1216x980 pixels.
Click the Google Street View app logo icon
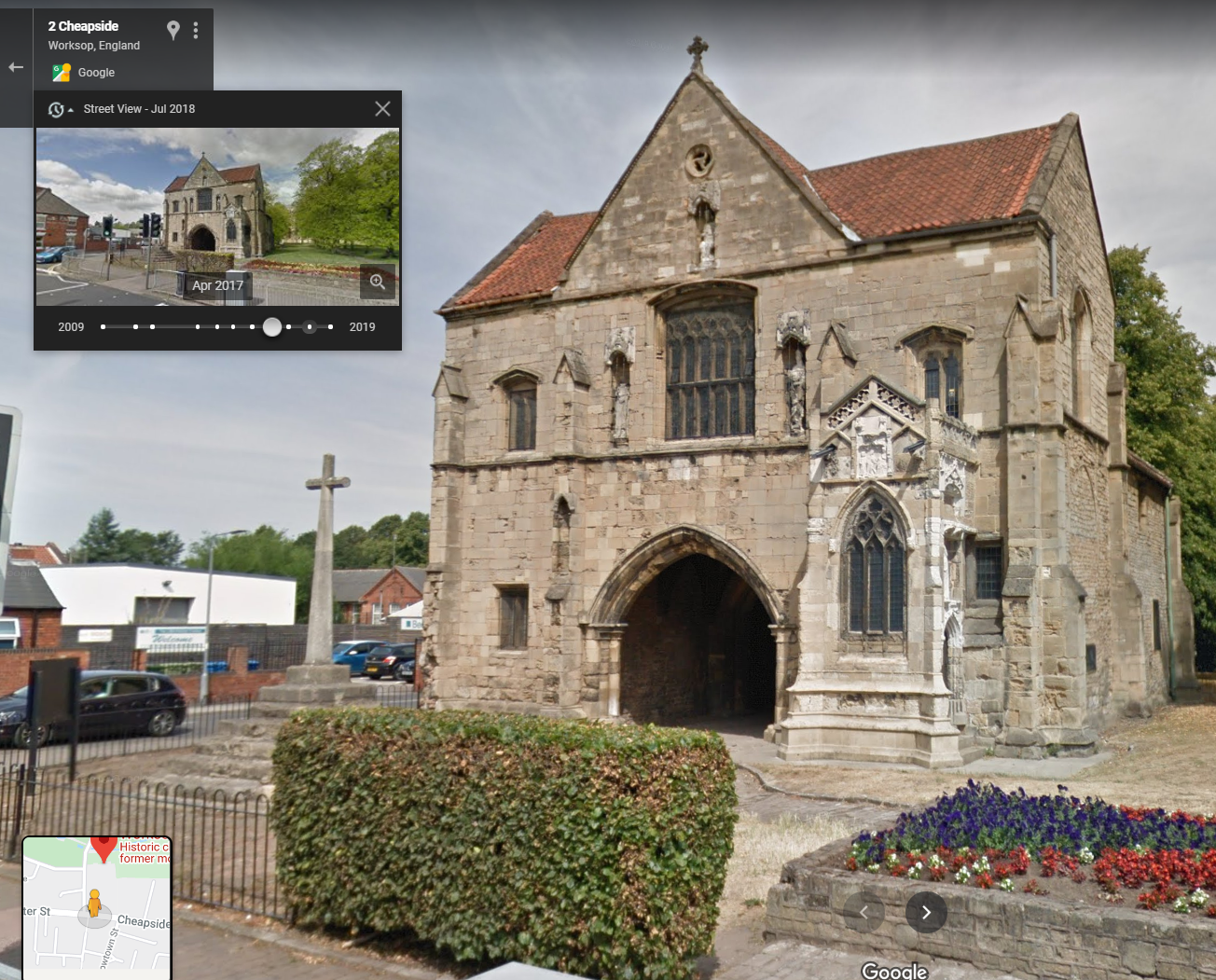(x=62, y=72)
